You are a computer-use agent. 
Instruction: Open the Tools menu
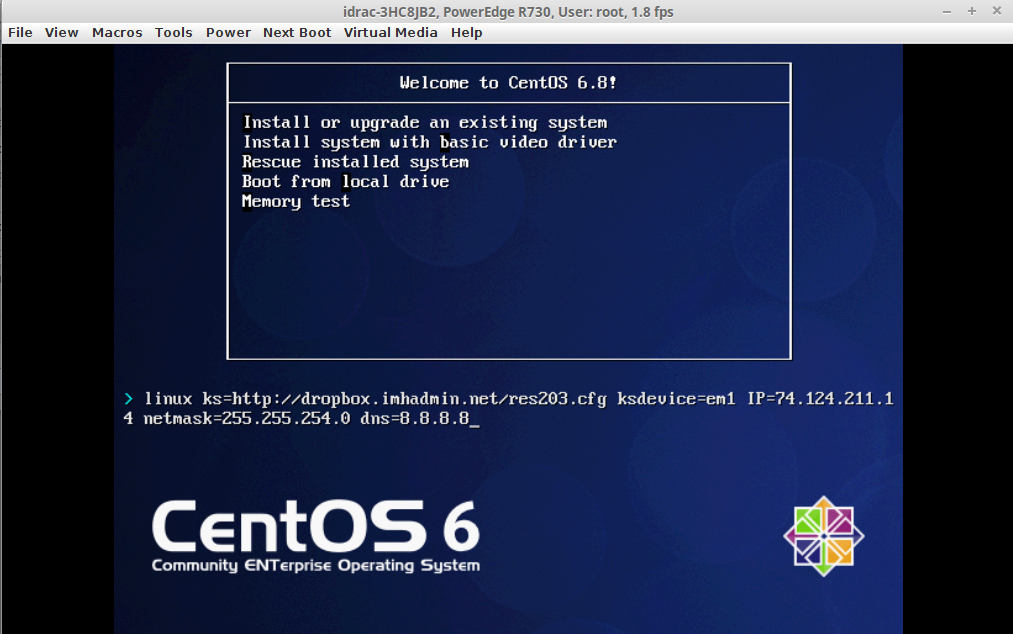(x=173, y=32)
